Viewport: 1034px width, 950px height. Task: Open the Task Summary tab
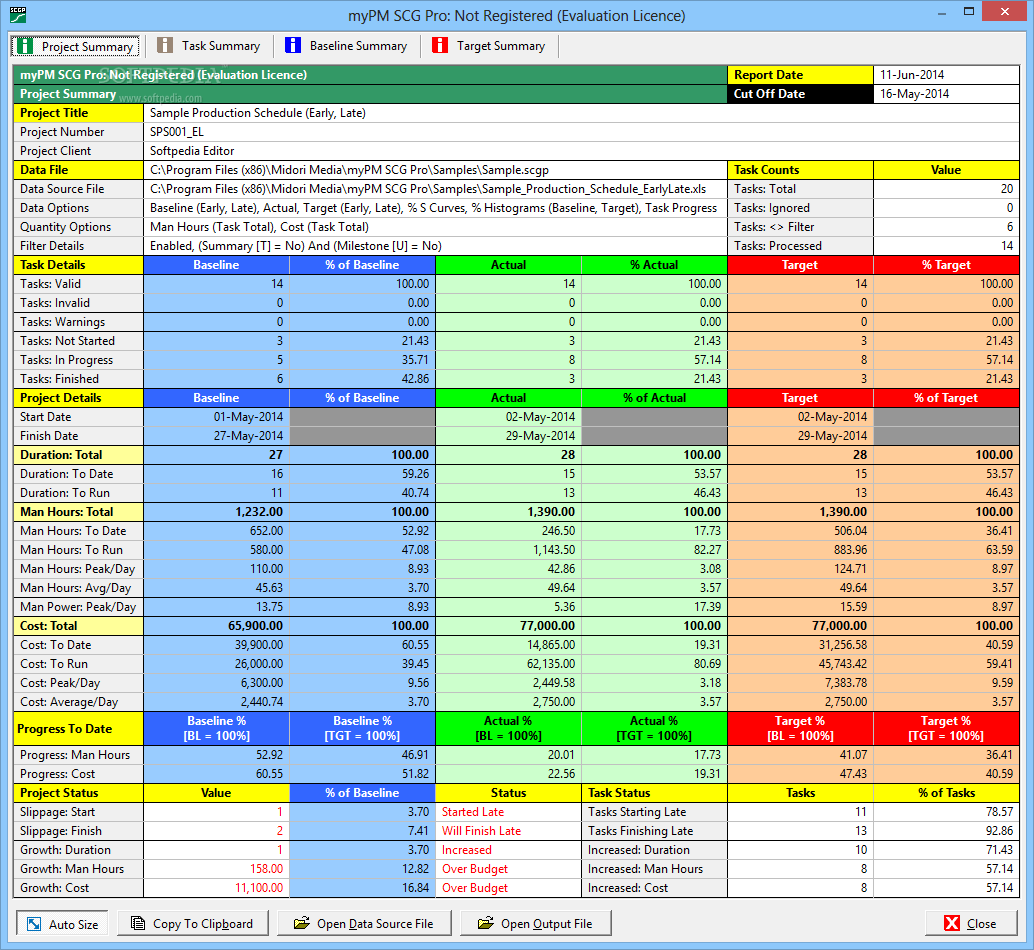pos(209,45)
